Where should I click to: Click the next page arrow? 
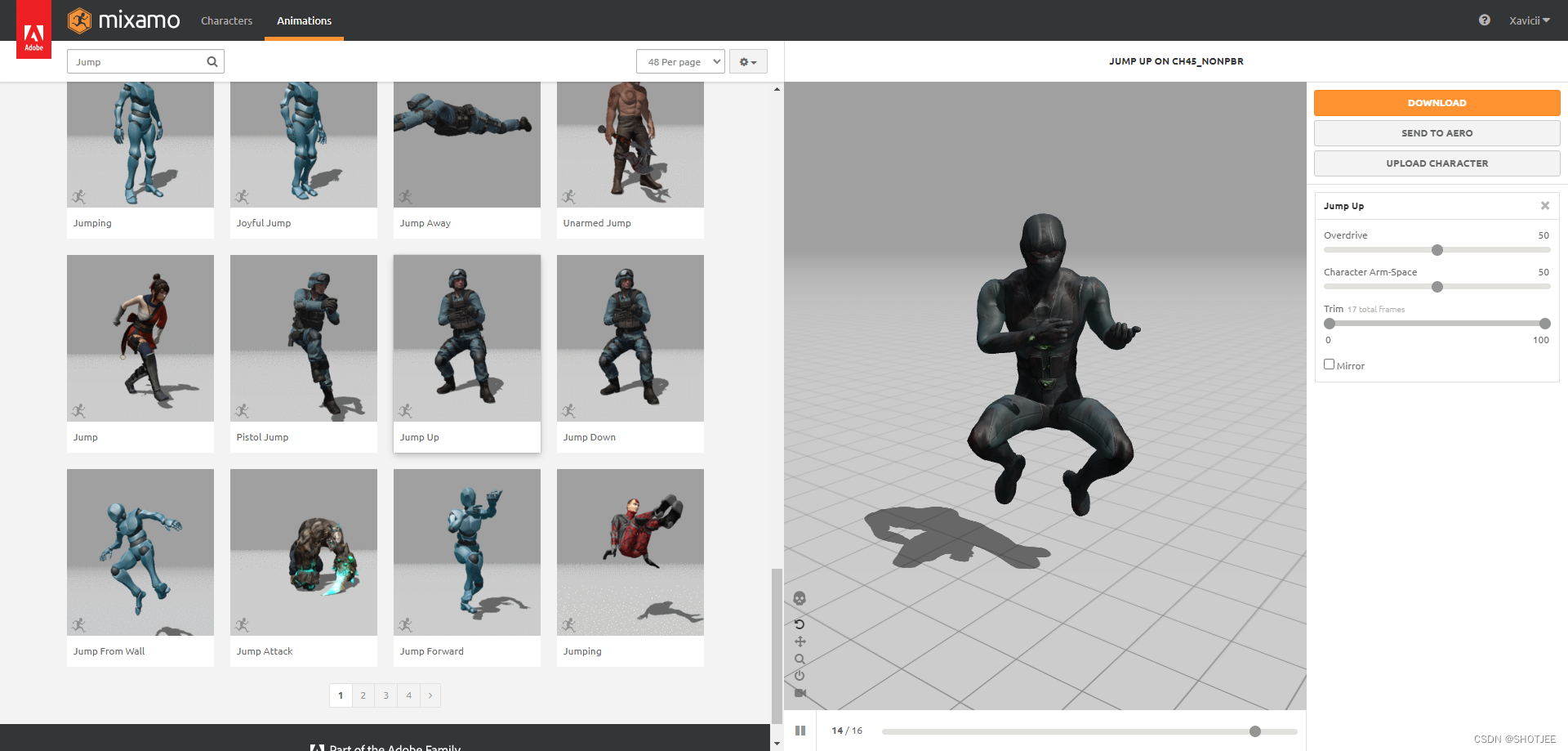(430, 695)
